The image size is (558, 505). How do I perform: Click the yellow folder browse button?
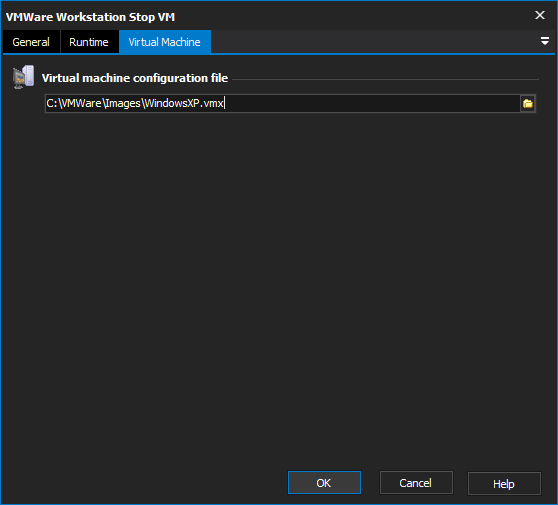pyautogui.click(x=528, y=104)
